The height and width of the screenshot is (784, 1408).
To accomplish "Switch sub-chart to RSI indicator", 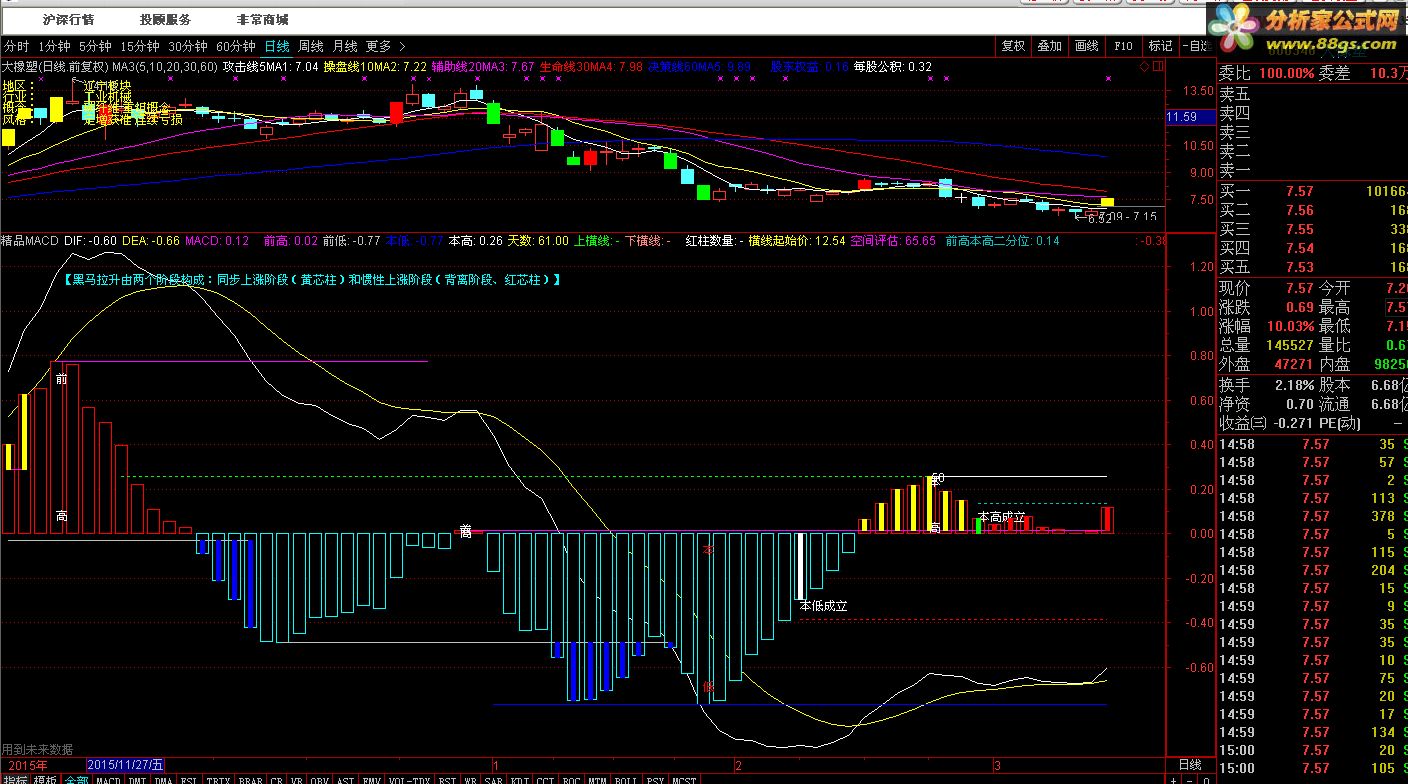I will coord(448,778).
